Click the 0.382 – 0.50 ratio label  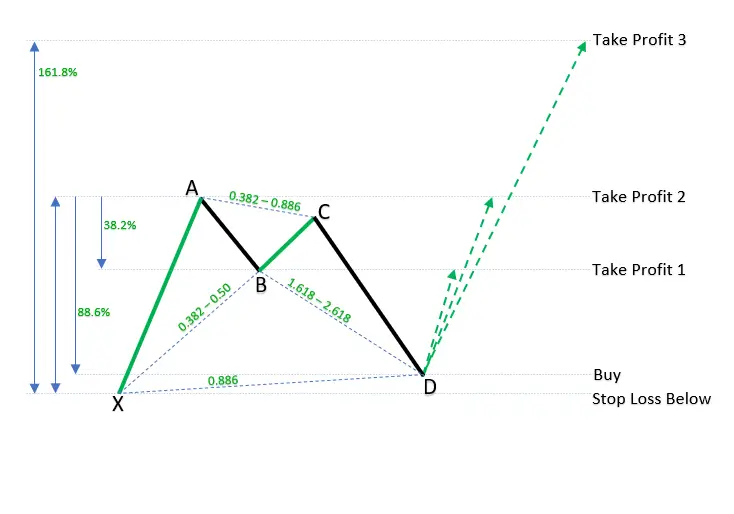pos(205,307)
